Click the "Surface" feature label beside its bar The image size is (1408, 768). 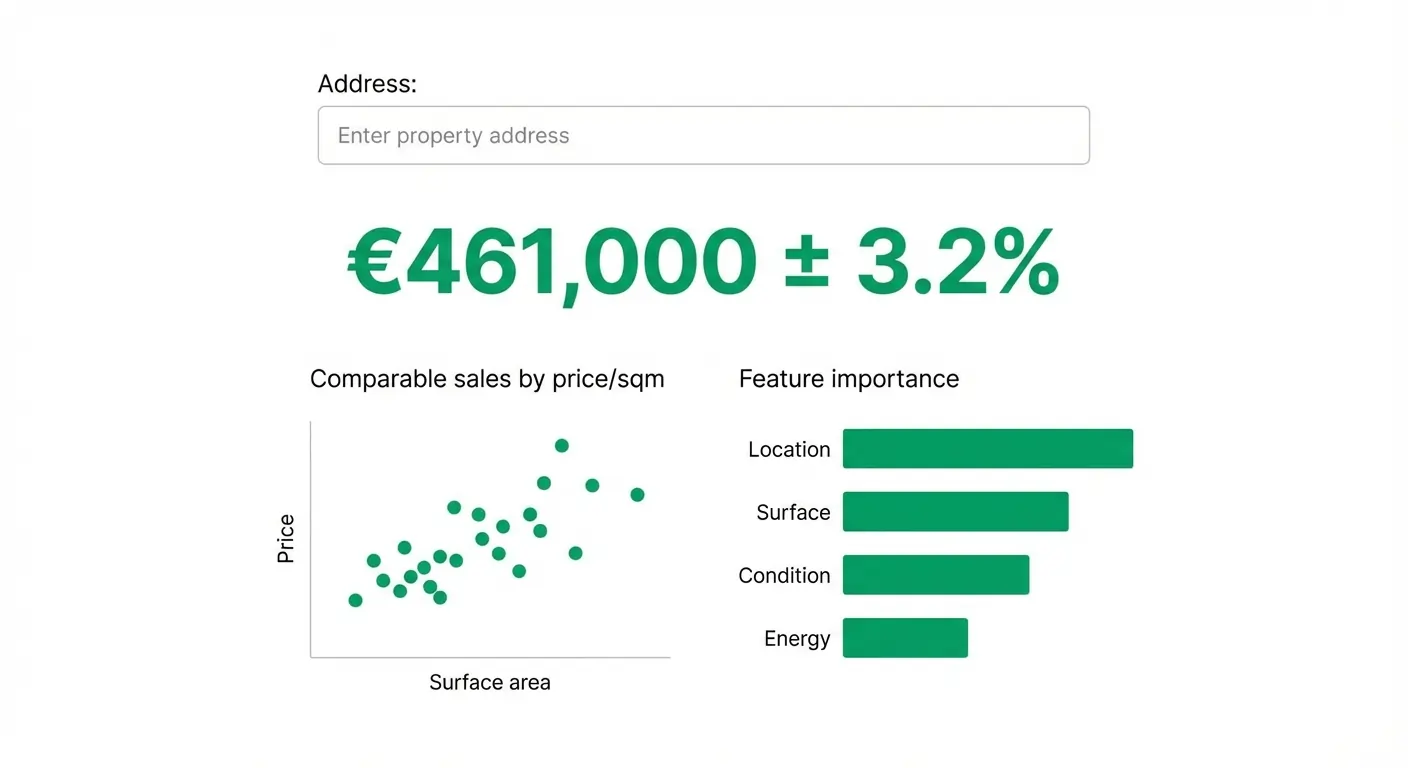pos(793,513)
